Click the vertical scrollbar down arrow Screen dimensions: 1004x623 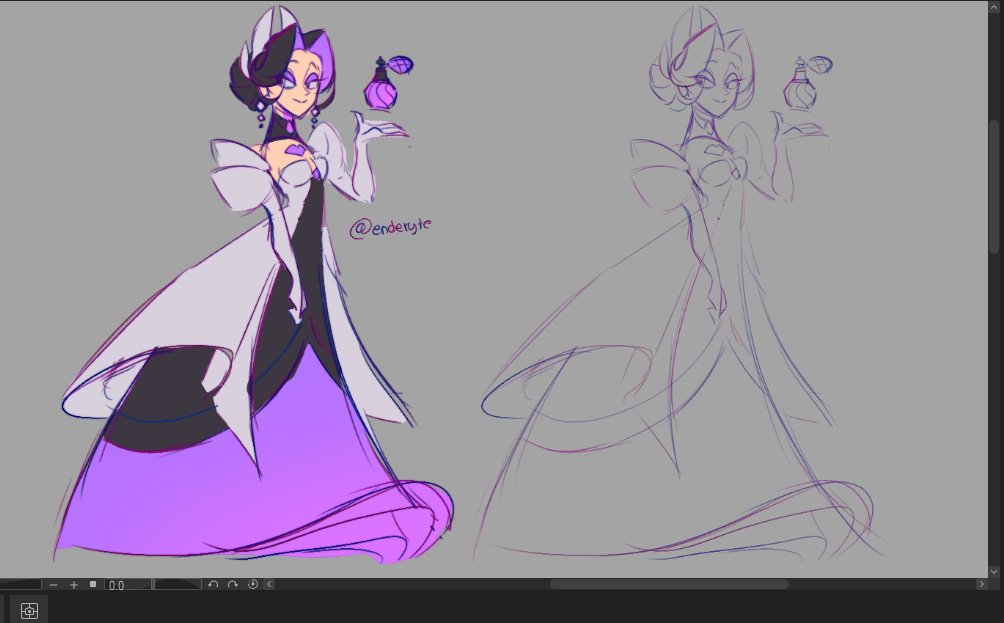click(994, 571)
